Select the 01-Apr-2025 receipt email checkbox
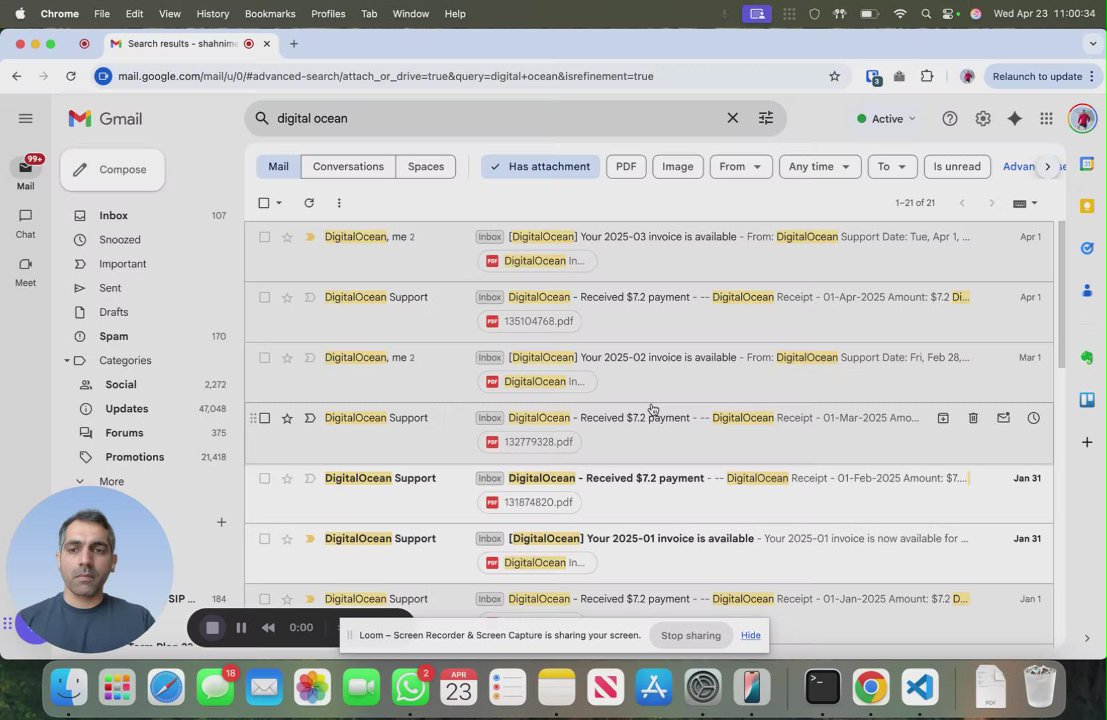The width and height of the screenshot is (1107, 720). point(264,298)
